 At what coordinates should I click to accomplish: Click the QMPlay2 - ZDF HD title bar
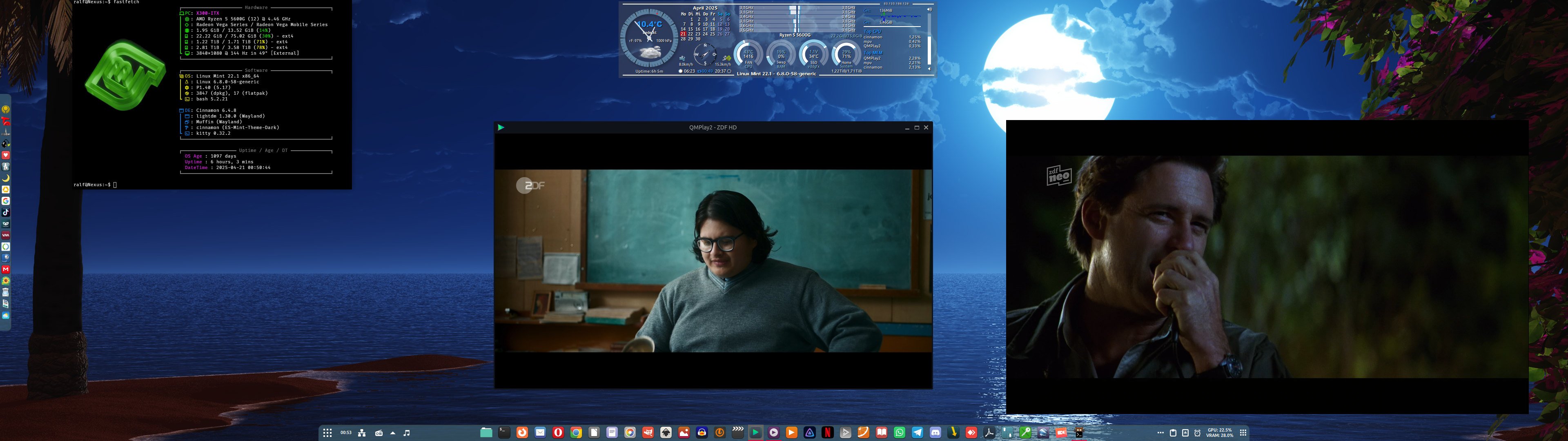point(712,127)
